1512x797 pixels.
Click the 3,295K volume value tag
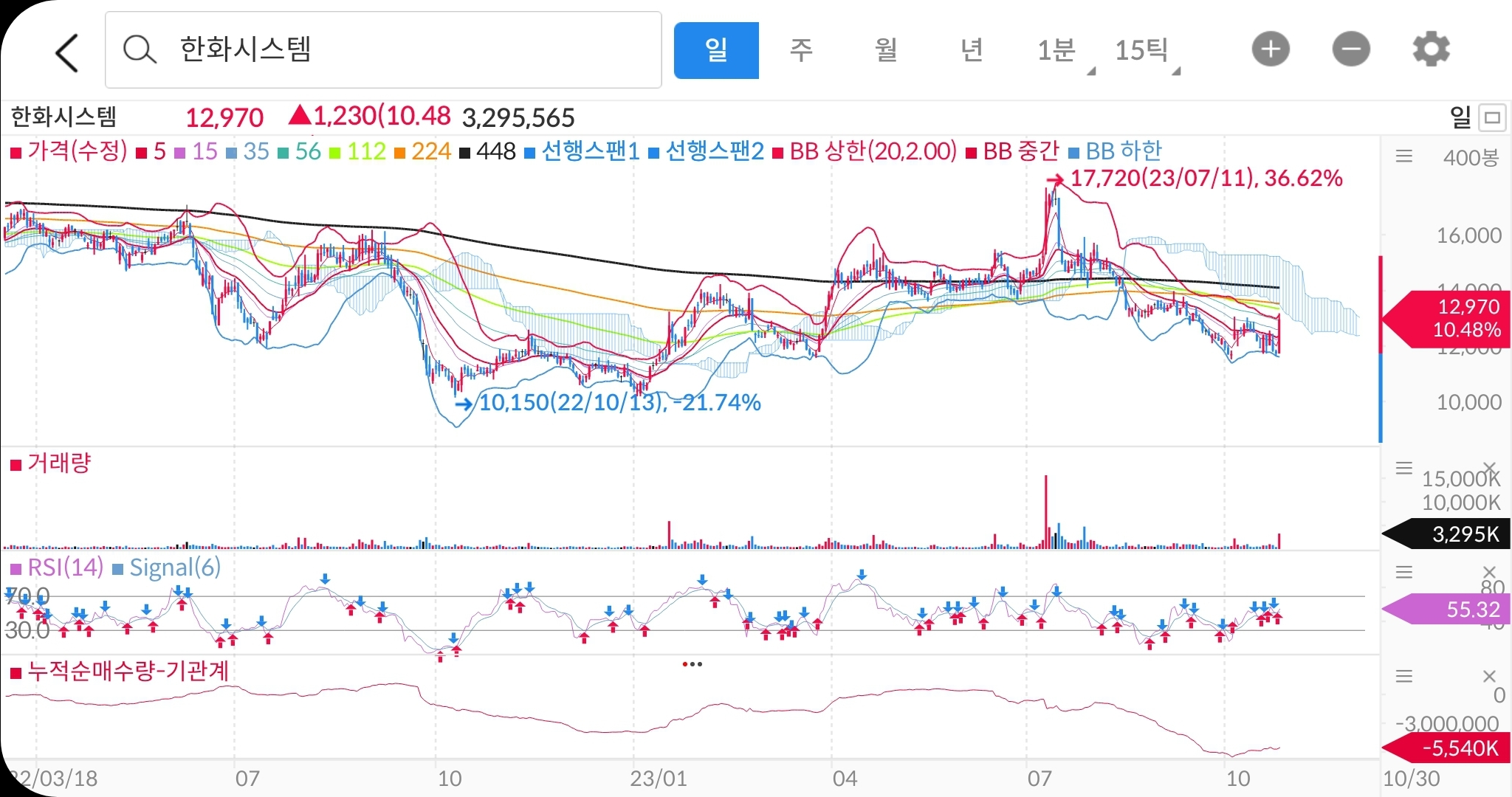click(x=1446, y=534)
